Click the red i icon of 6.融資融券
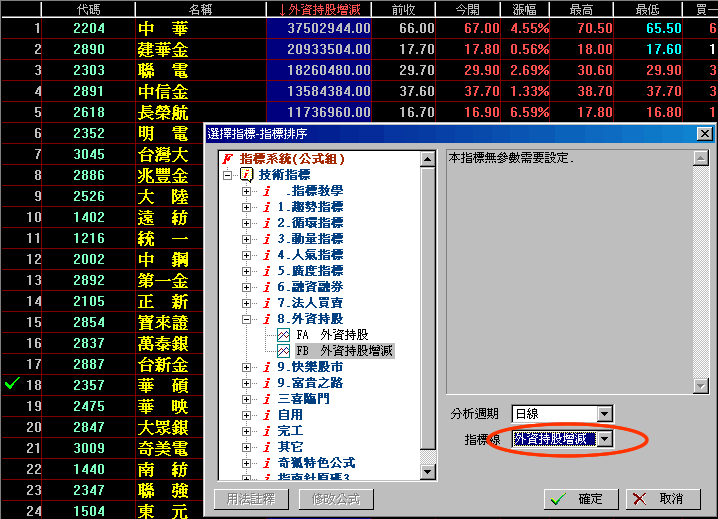718x519 pixels. coord(267,287)
